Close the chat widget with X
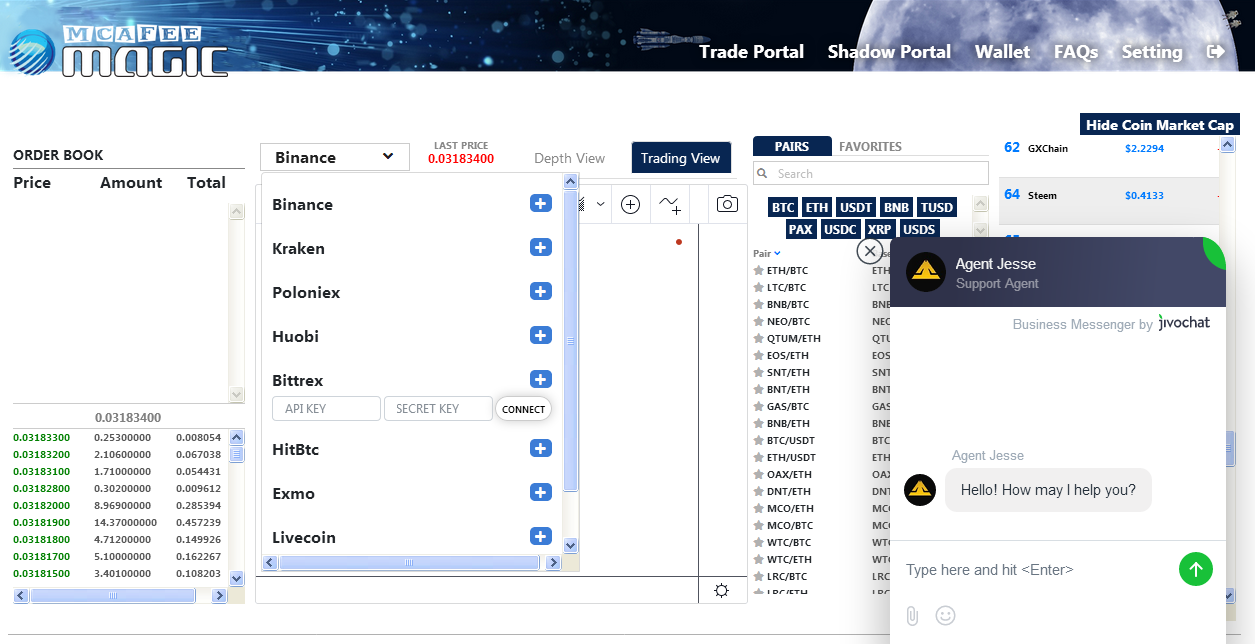The height and width of the screenshot is (644, 1255). 870,251
